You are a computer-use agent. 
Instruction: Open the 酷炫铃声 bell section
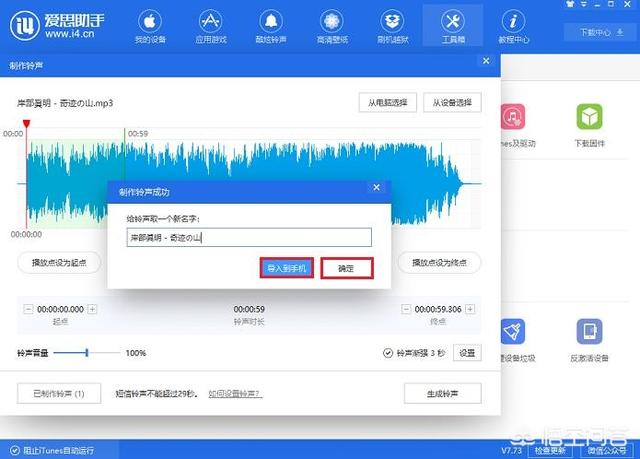(271, 27)
